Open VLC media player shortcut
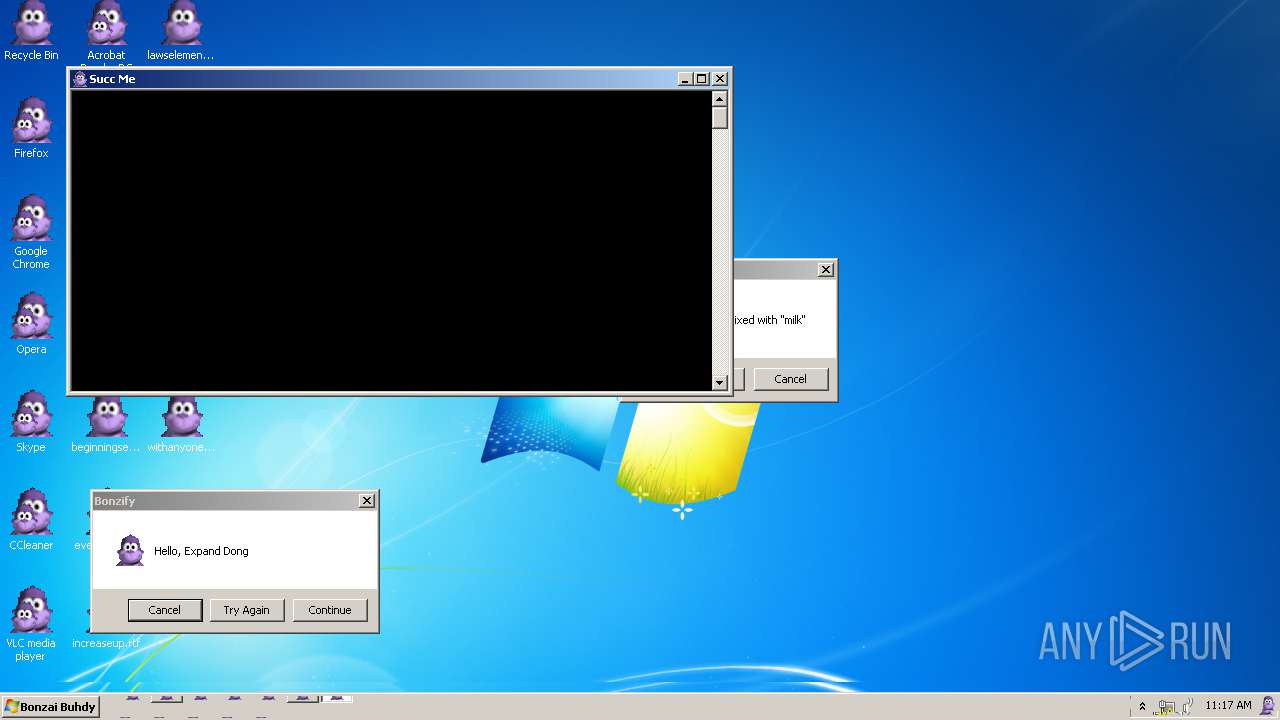The height and width of the screenshot is (720, 1280). 31,624
